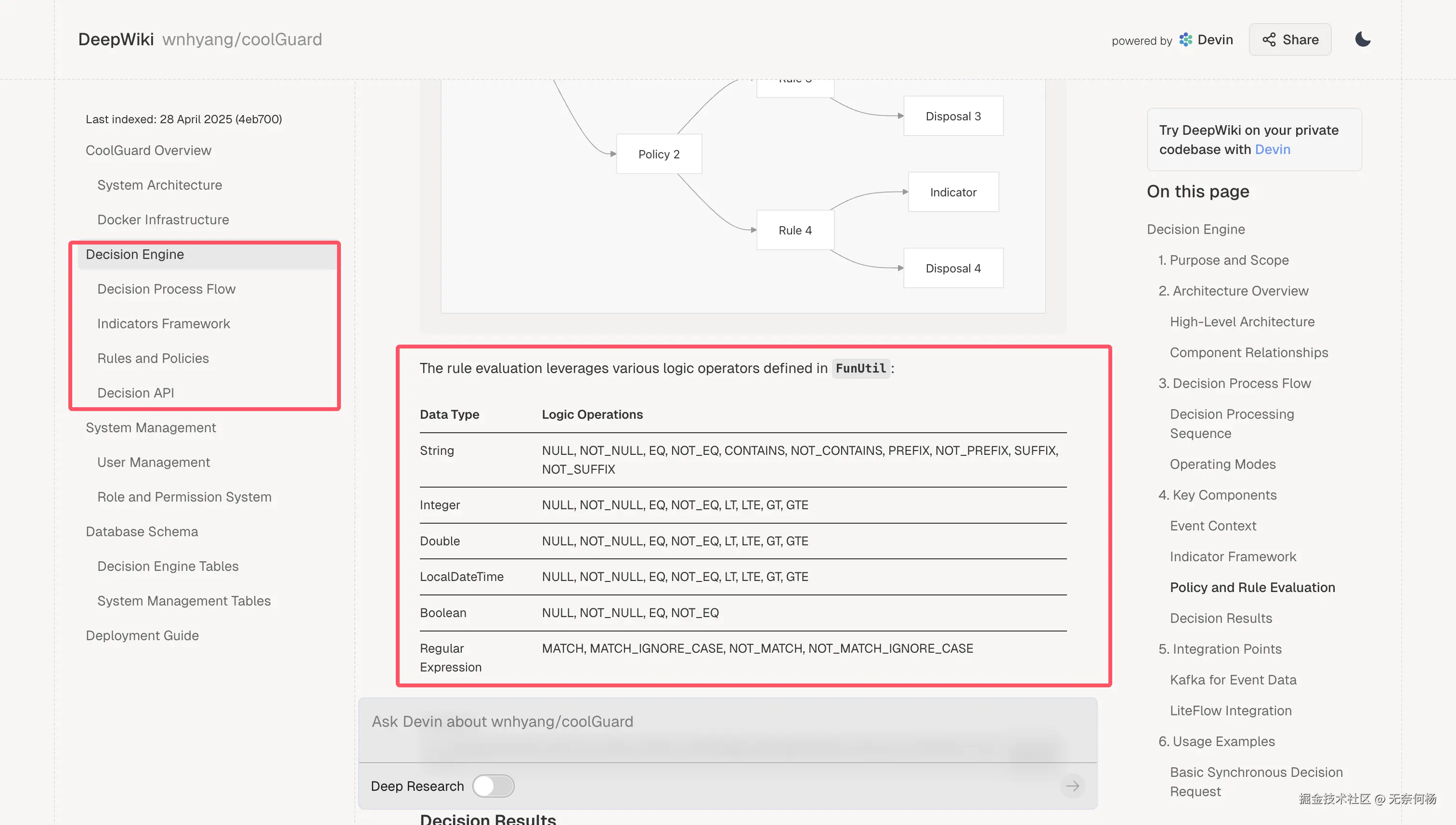Image resolution: width=1456 pixels, height=825 pixels.
Task: Click the Devin logo icon
Action: click(1186, 39)
